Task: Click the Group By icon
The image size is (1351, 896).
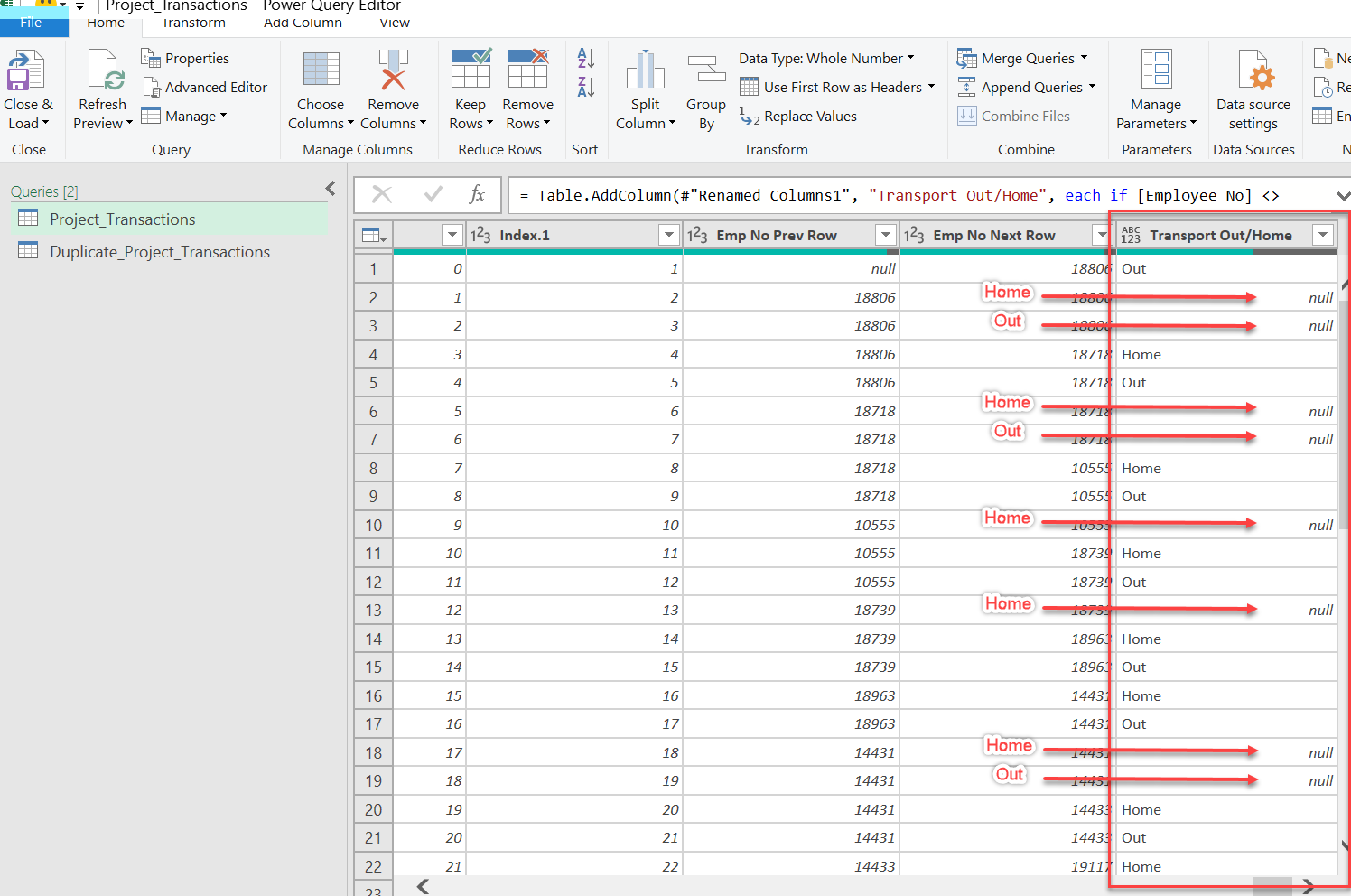Action: tap(706, 70)
